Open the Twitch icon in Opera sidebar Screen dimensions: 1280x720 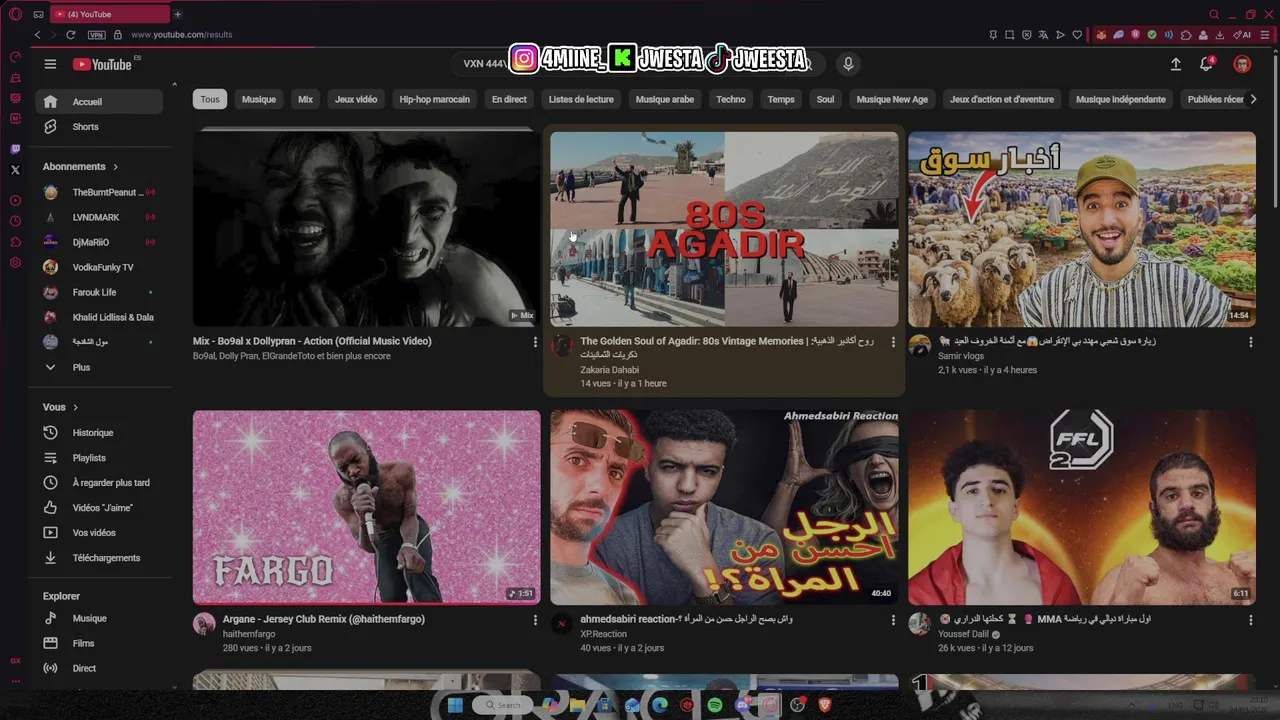(x=15, y=149)
